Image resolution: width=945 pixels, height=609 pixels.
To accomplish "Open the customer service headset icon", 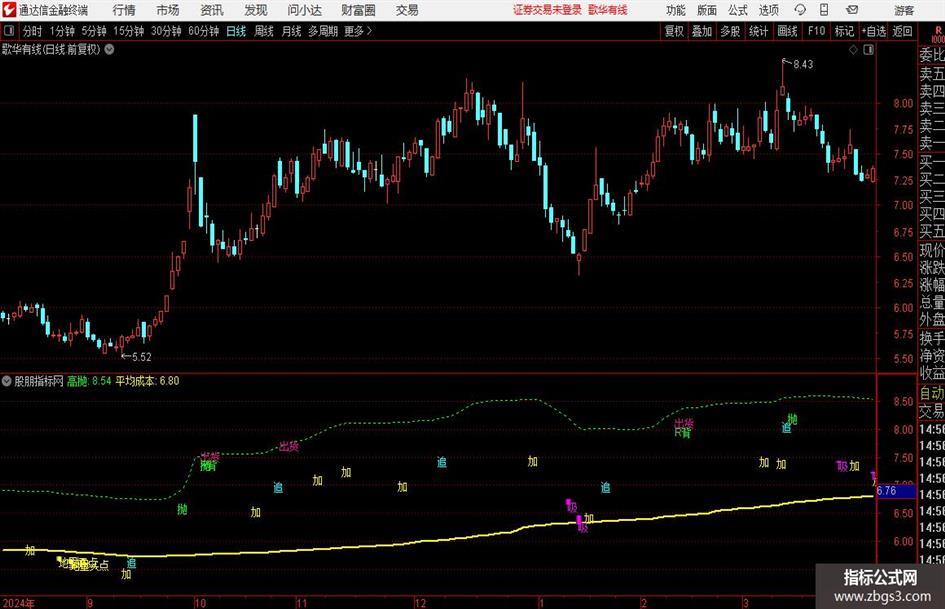I will tap(800, 10).
